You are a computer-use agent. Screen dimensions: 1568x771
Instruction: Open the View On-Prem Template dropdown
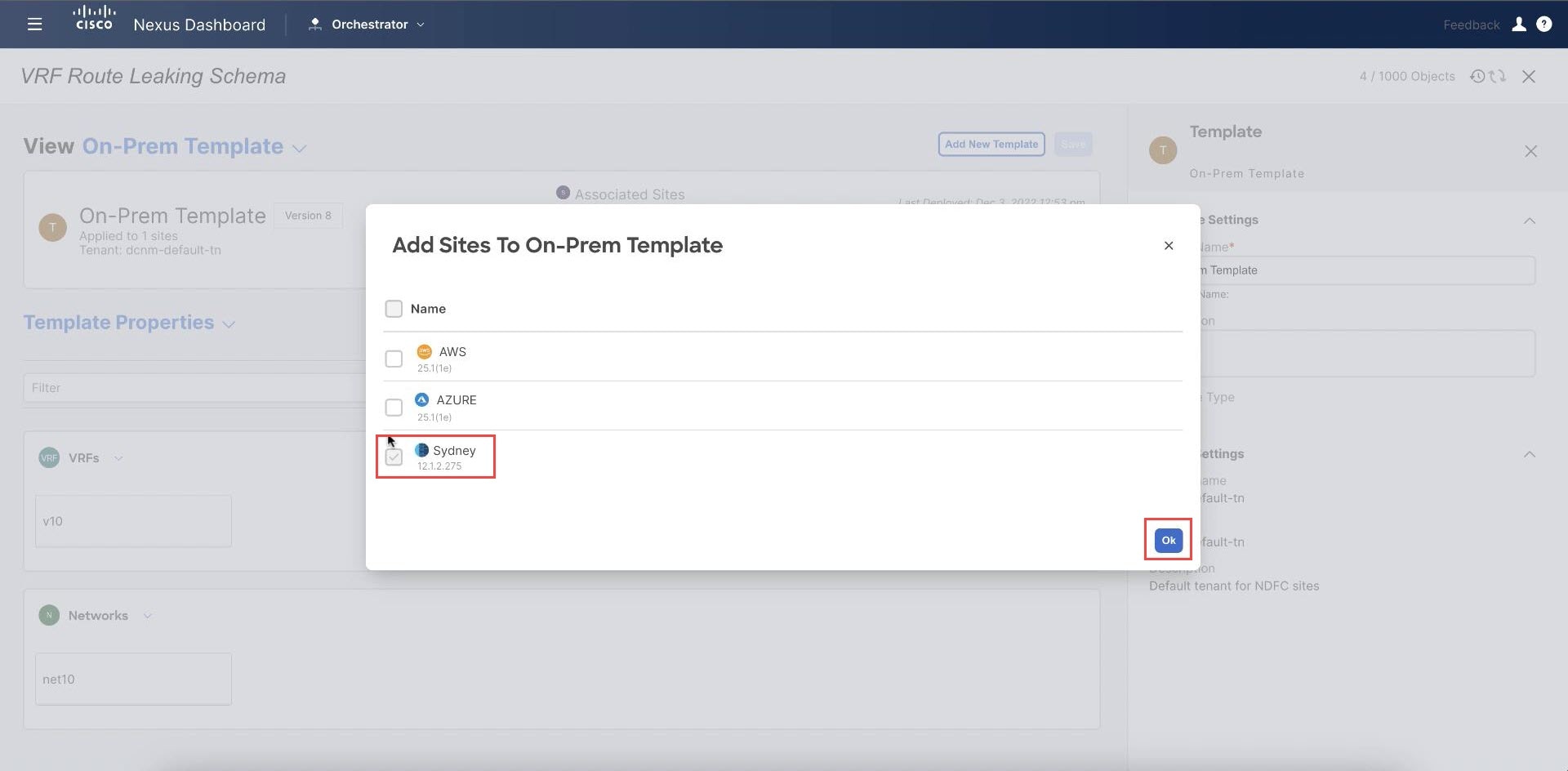click(x=299, y=149)
